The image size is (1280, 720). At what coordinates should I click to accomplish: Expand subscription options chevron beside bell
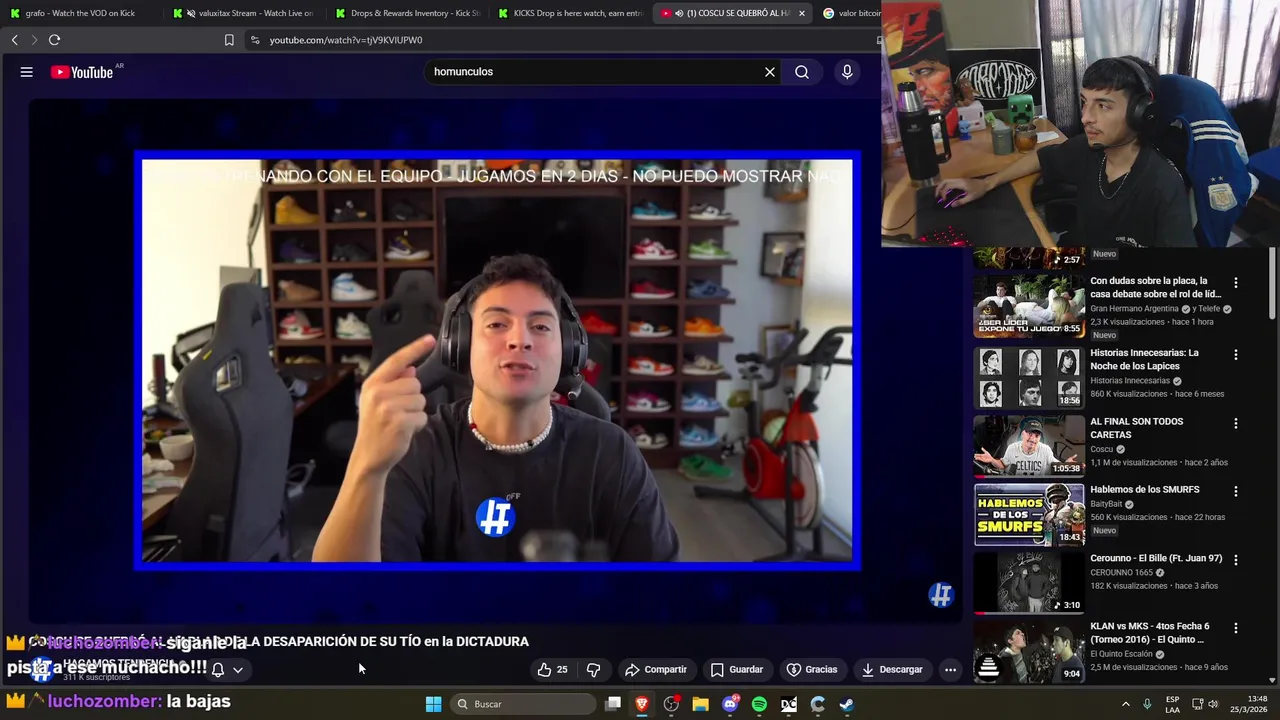[x=238, y=670]
